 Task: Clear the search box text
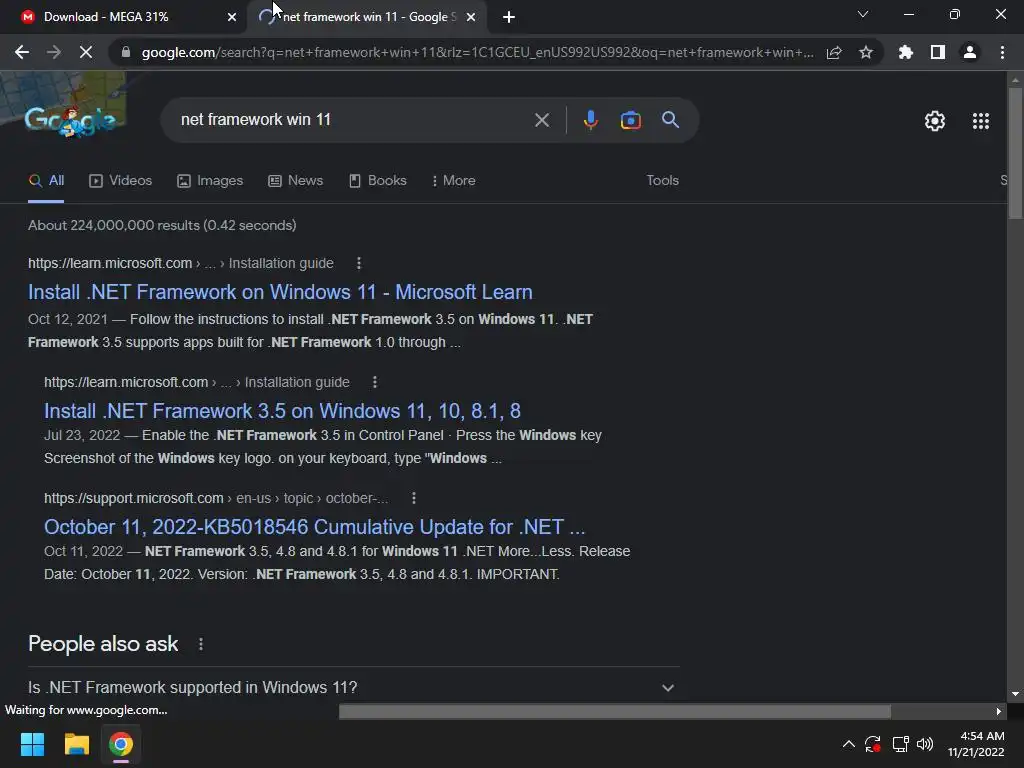click(x=542, y=120)
